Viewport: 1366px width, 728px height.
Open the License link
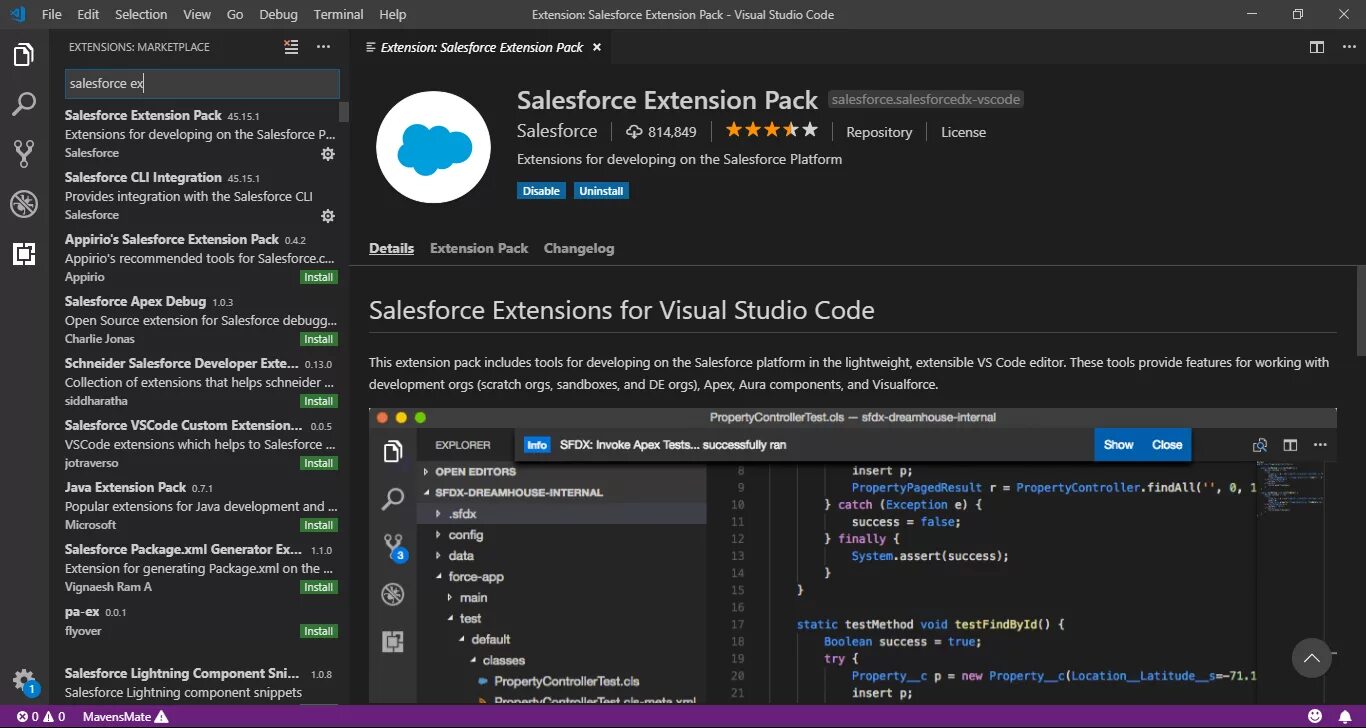click(963, 132)
